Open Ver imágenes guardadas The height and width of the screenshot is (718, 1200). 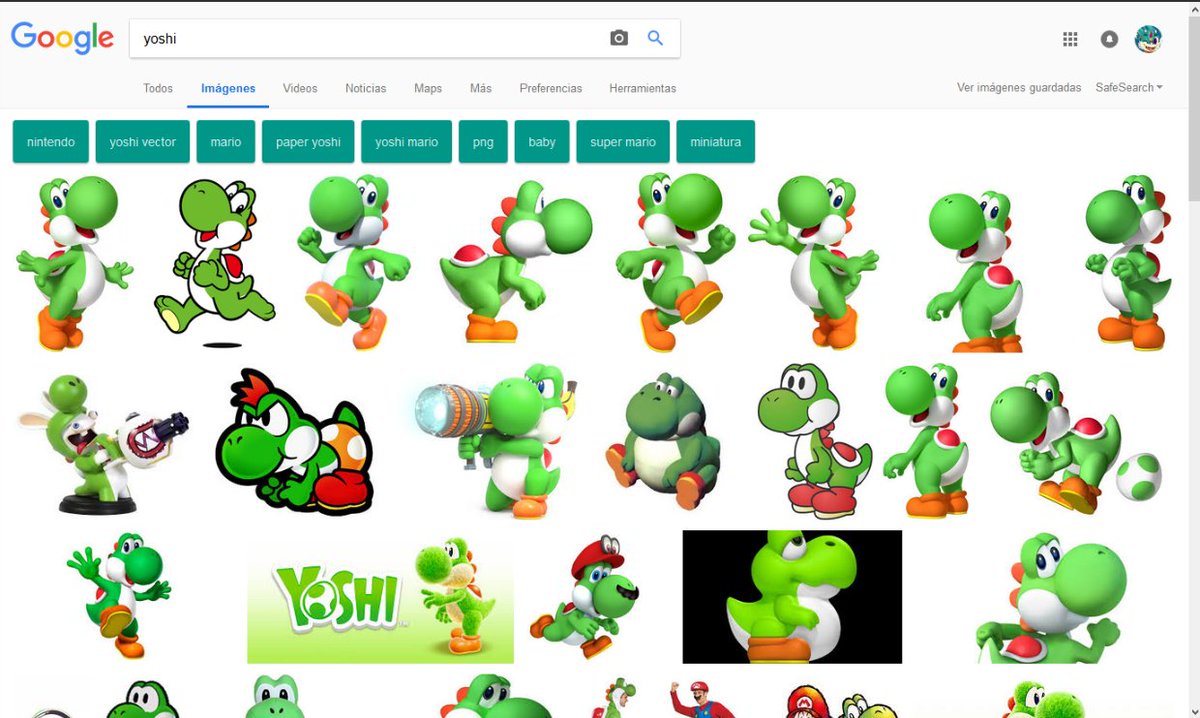click(1018, 87)
